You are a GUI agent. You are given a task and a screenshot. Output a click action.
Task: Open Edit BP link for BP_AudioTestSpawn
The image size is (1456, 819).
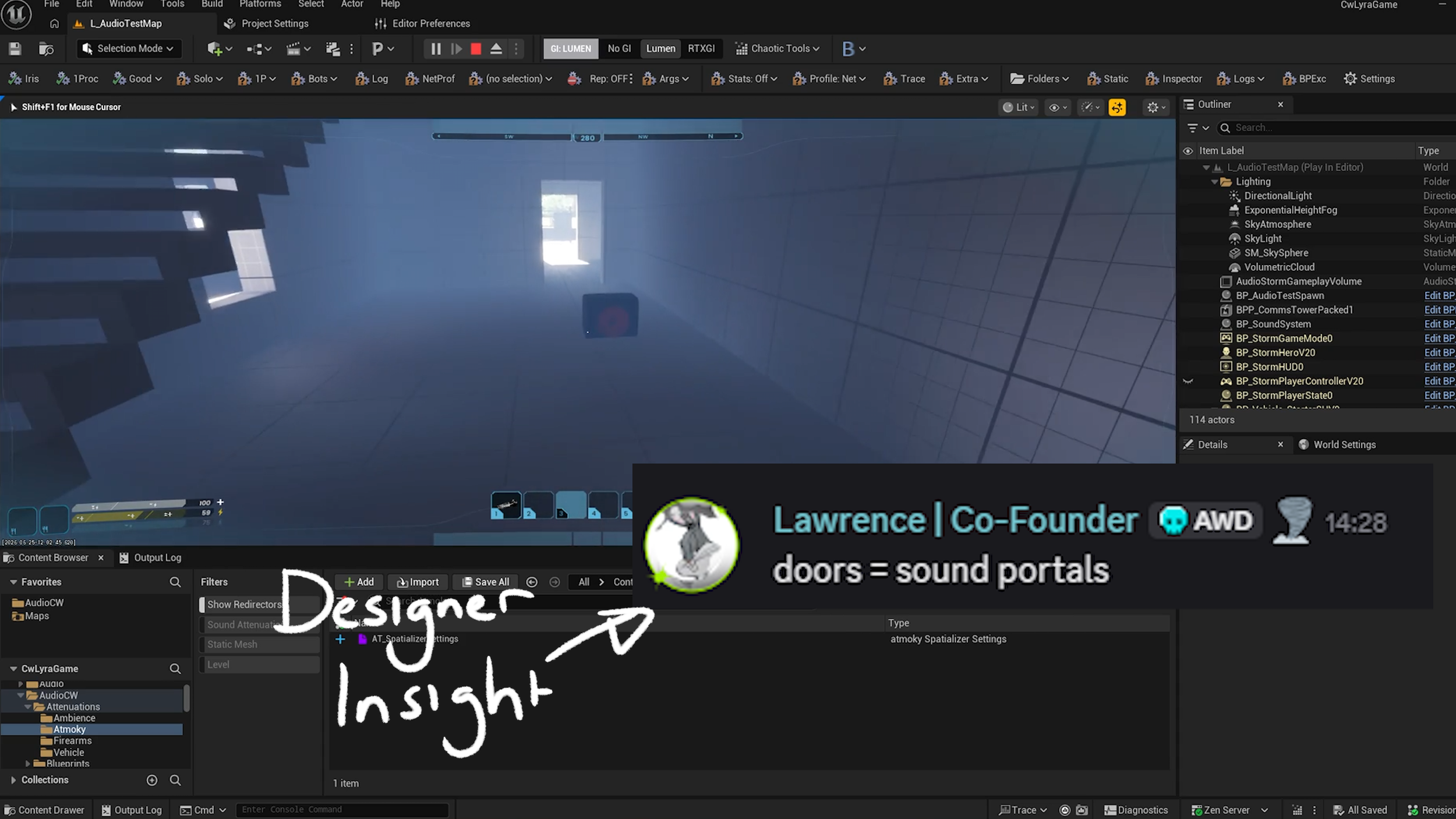tap(1439, 296)
